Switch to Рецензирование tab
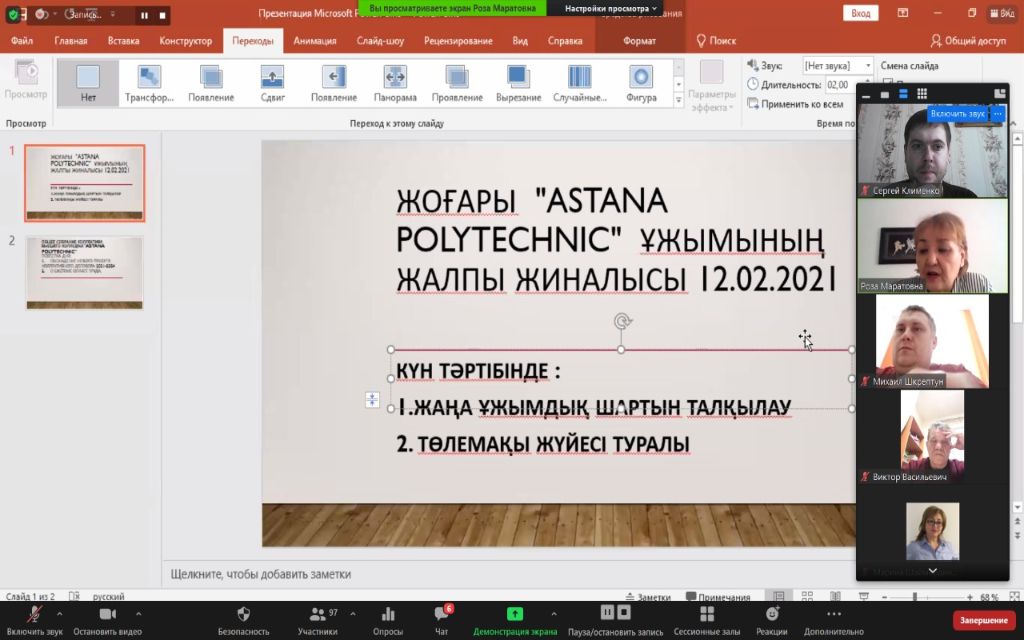Image resolution: width=1024 pixels, height=640 pixels. pyautogui.click(x=458, y=40)
